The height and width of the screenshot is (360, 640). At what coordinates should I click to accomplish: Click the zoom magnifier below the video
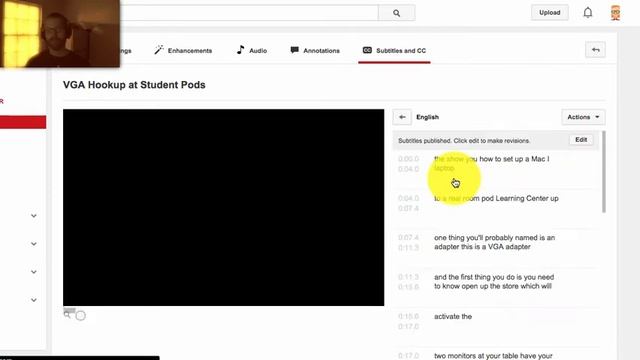(68, 314)
